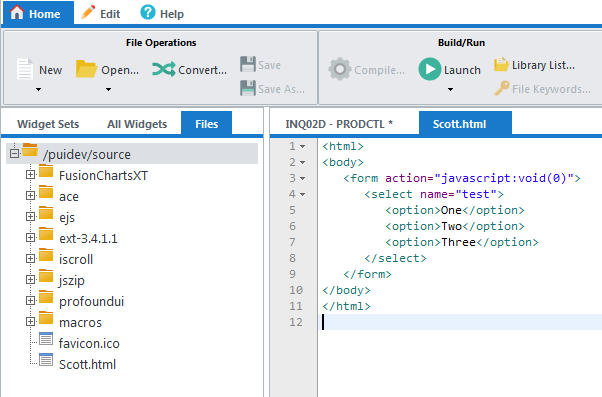
Task: Expand the profoundui folder
Action: click(x=30, y=301)
